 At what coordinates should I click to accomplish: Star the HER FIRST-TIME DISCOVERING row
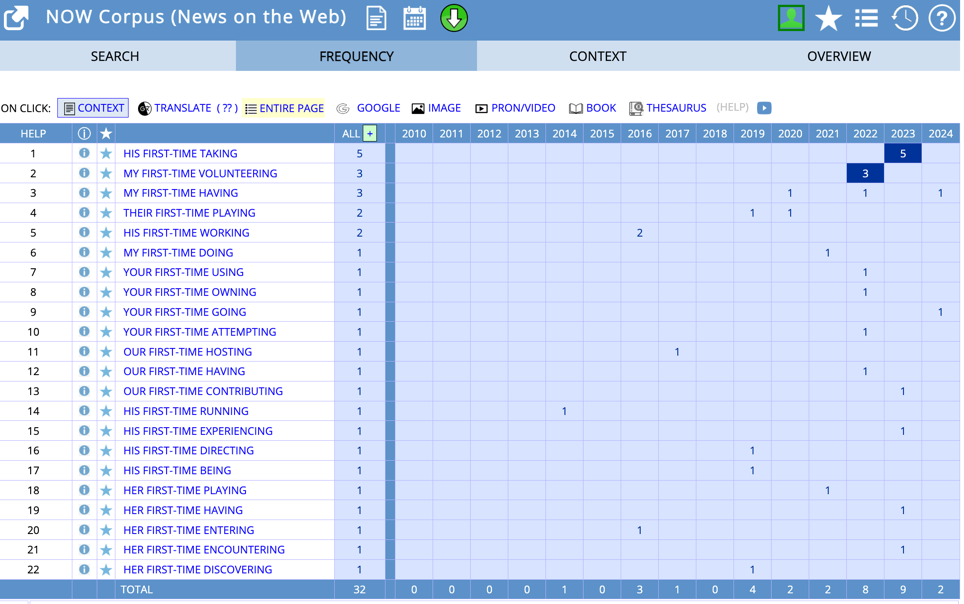106,570
